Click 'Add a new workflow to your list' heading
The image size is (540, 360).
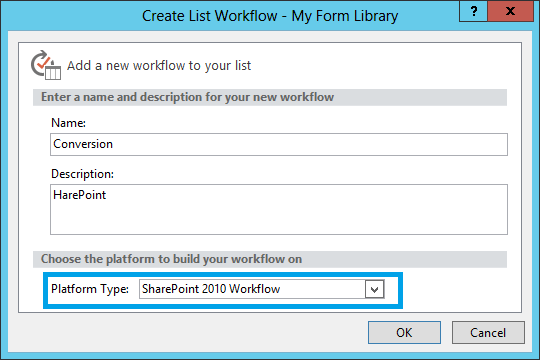click(x=159, y=65)
